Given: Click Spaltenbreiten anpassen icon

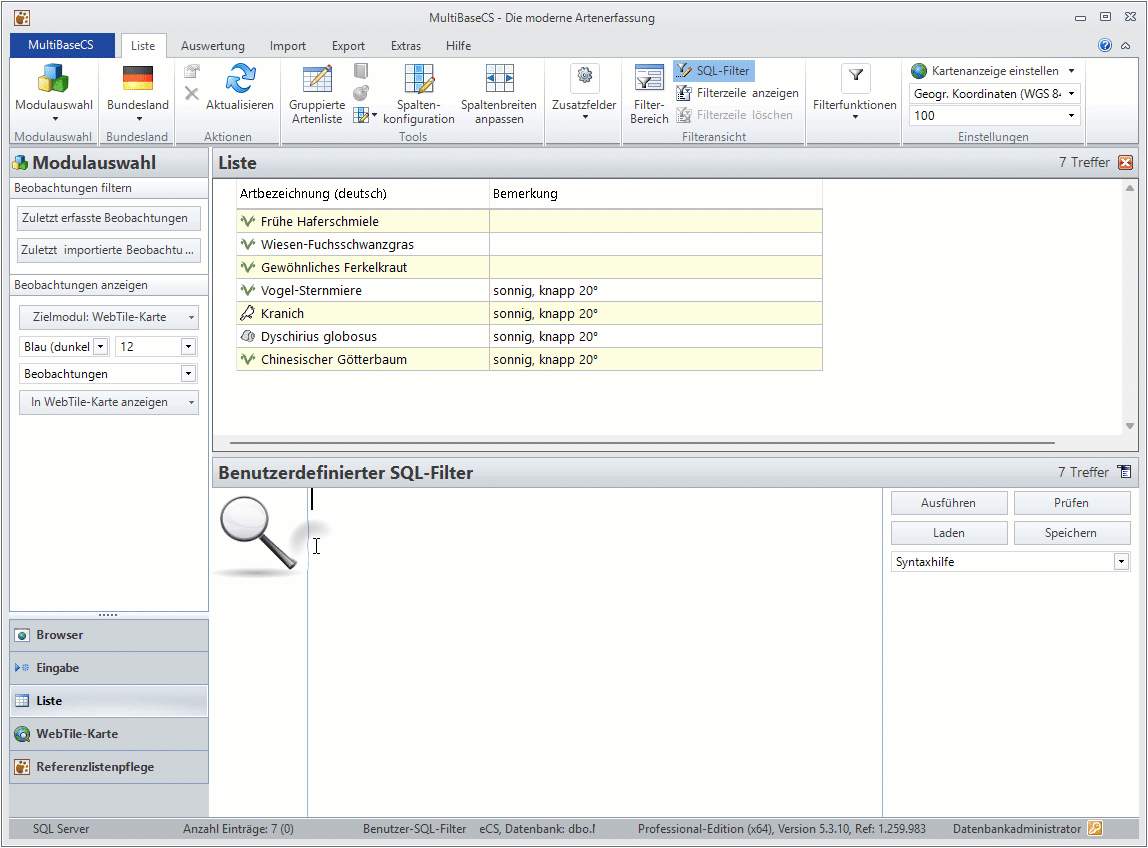Looking at the screenshot, I should (499, 79).
